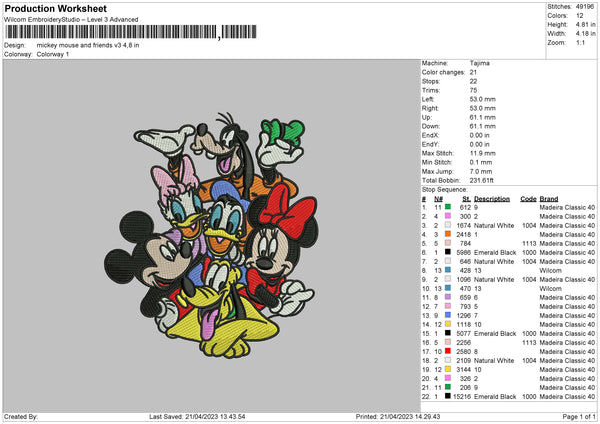Click green swatch in stop row 21 (206 stitches)
600x424 pixels.
(448, 387)
